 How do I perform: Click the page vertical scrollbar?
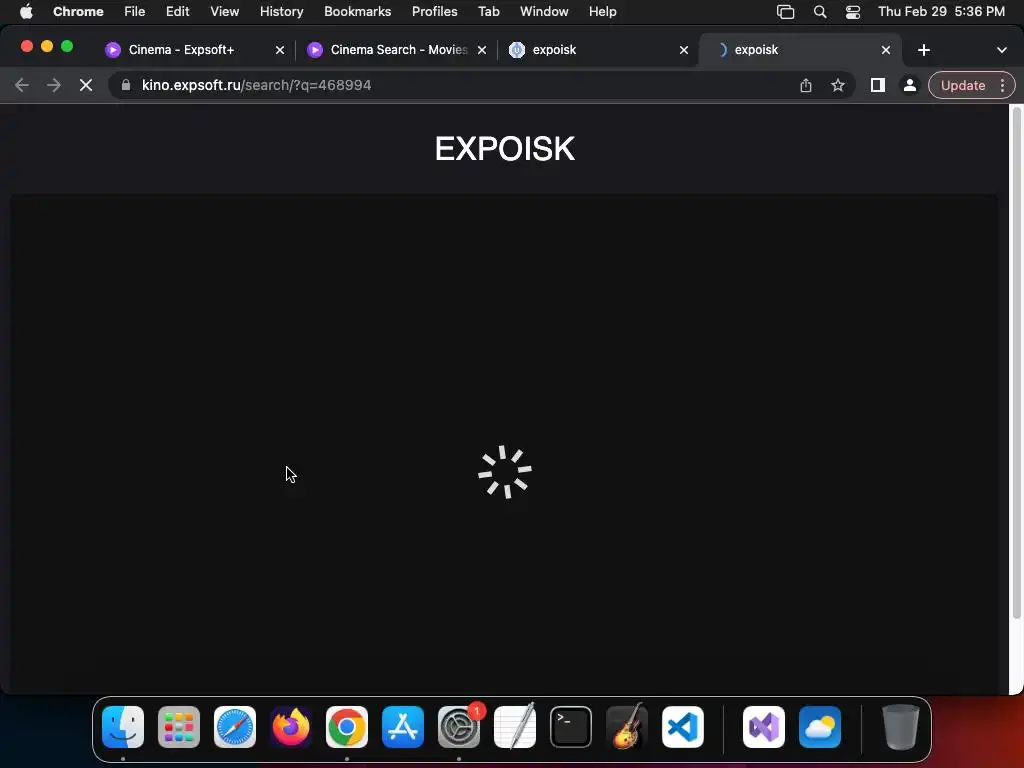click(1016, 364)
